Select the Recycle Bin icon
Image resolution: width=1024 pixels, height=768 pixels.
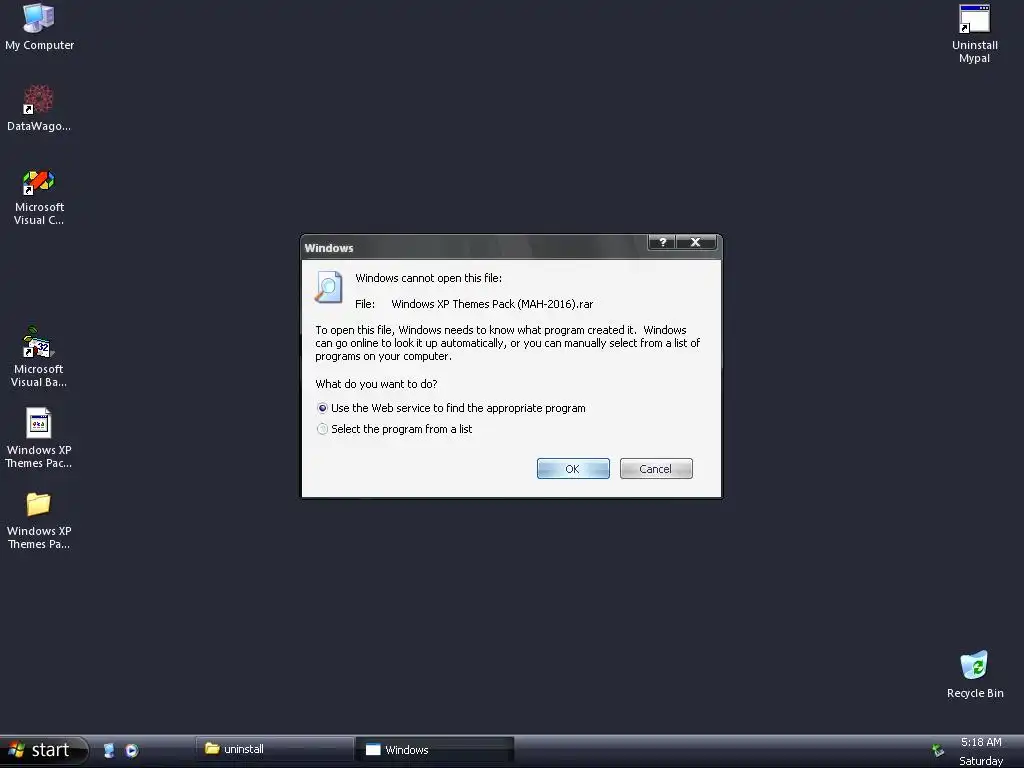974,675
